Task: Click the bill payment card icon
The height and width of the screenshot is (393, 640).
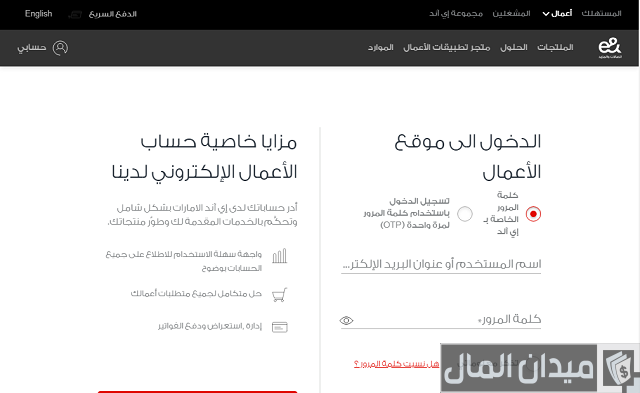Action: [280, 327]
